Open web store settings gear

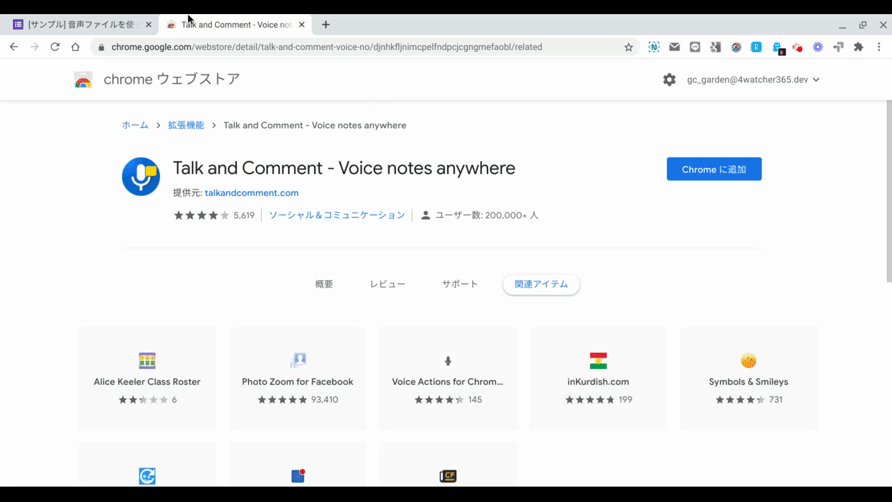(x=669, y=80)
